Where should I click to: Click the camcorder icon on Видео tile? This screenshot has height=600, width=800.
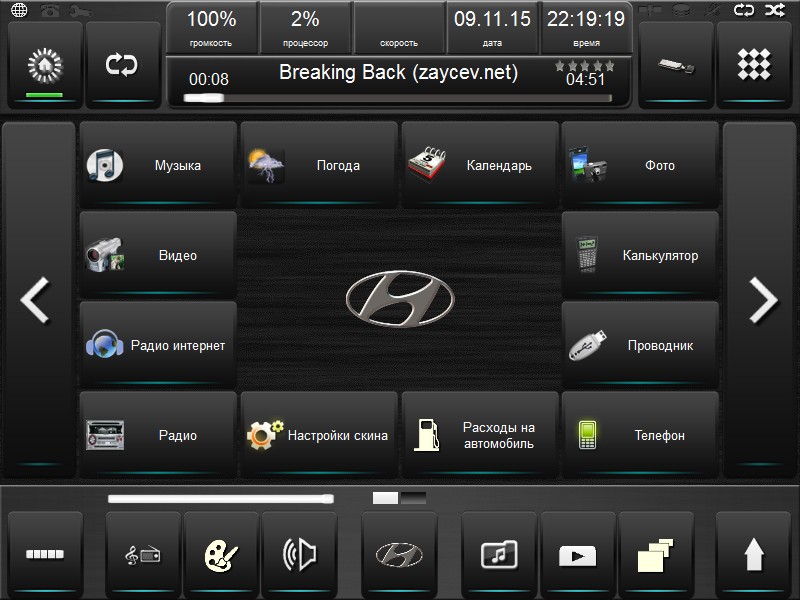point(105,255)
